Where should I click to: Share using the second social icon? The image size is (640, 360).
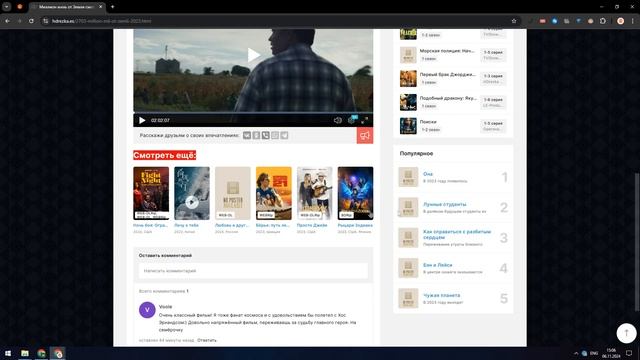point(256,136)
